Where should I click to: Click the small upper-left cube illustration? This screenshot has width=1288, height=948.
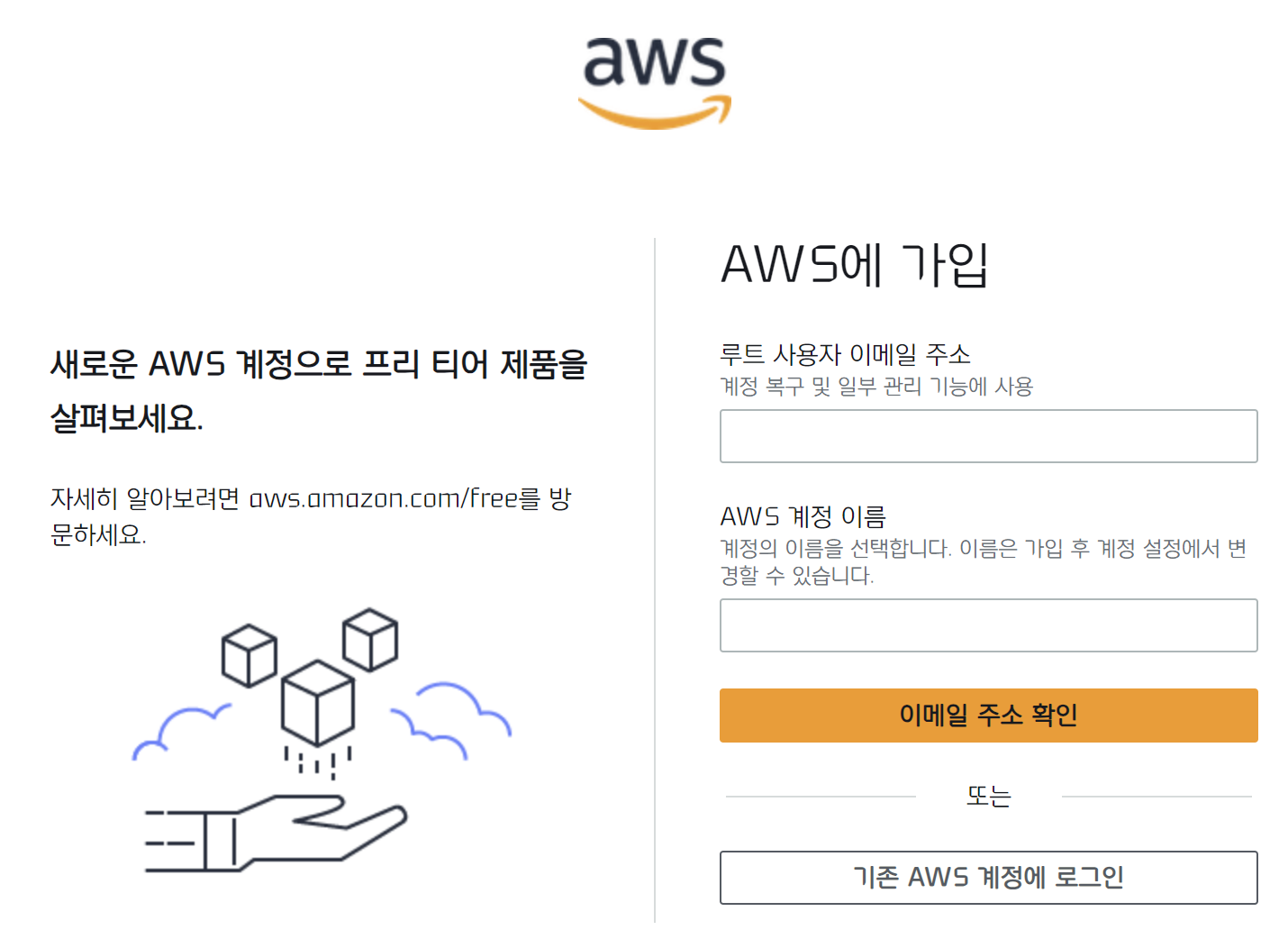point(249,656)
